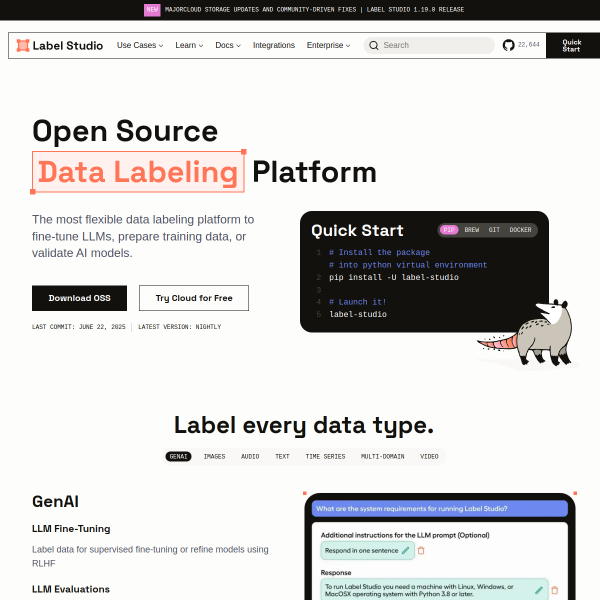Click the 'label-studio' launch command line
Screen dimensions: 600x600
pyautogui.click(x=358, y=314)
